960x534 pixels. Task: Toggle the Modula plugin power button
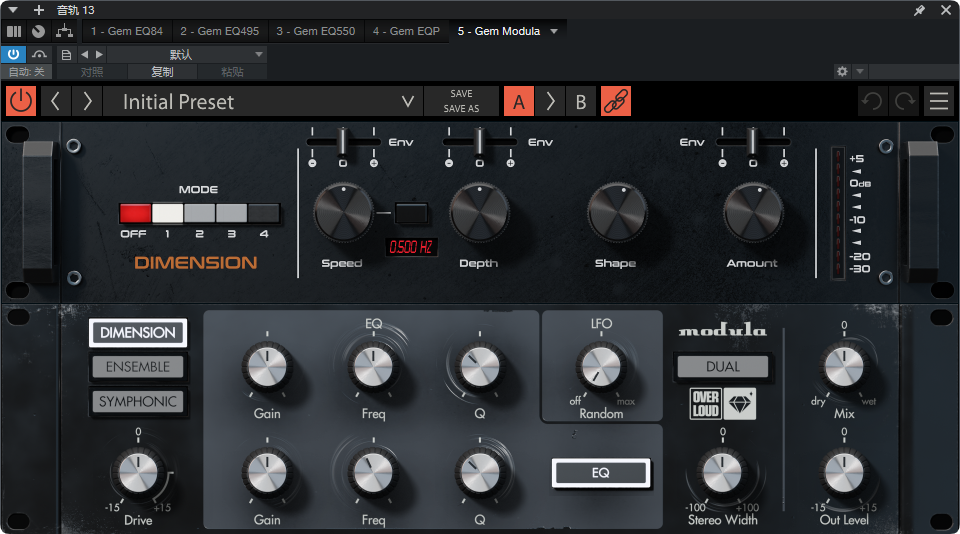click(21, 101)
